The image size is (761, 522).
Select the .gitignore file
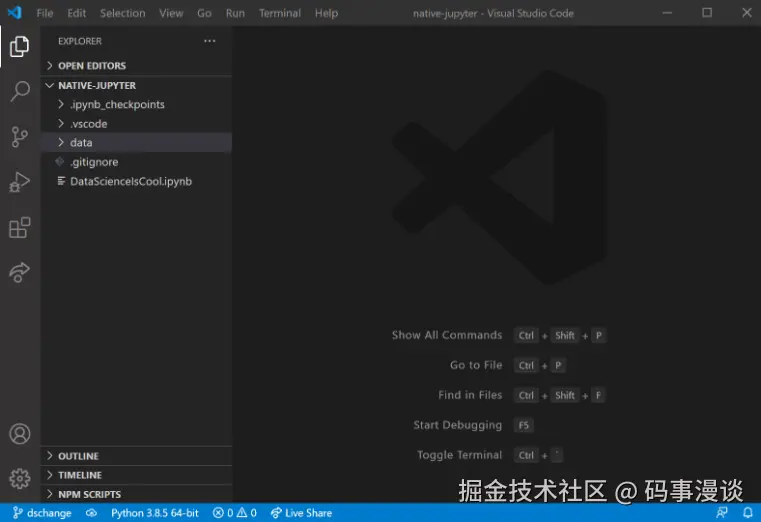coord(137,162)
